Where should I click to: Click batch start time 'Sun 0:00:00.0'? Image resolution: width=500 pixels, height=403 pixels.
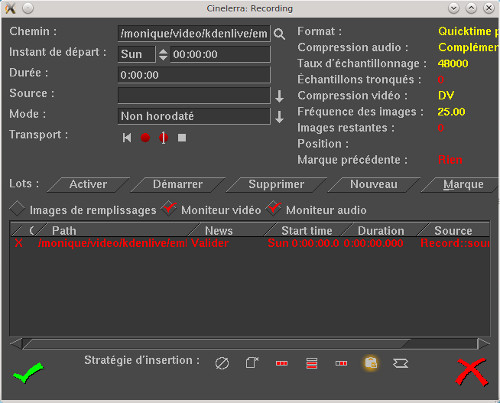pos(303,243)
